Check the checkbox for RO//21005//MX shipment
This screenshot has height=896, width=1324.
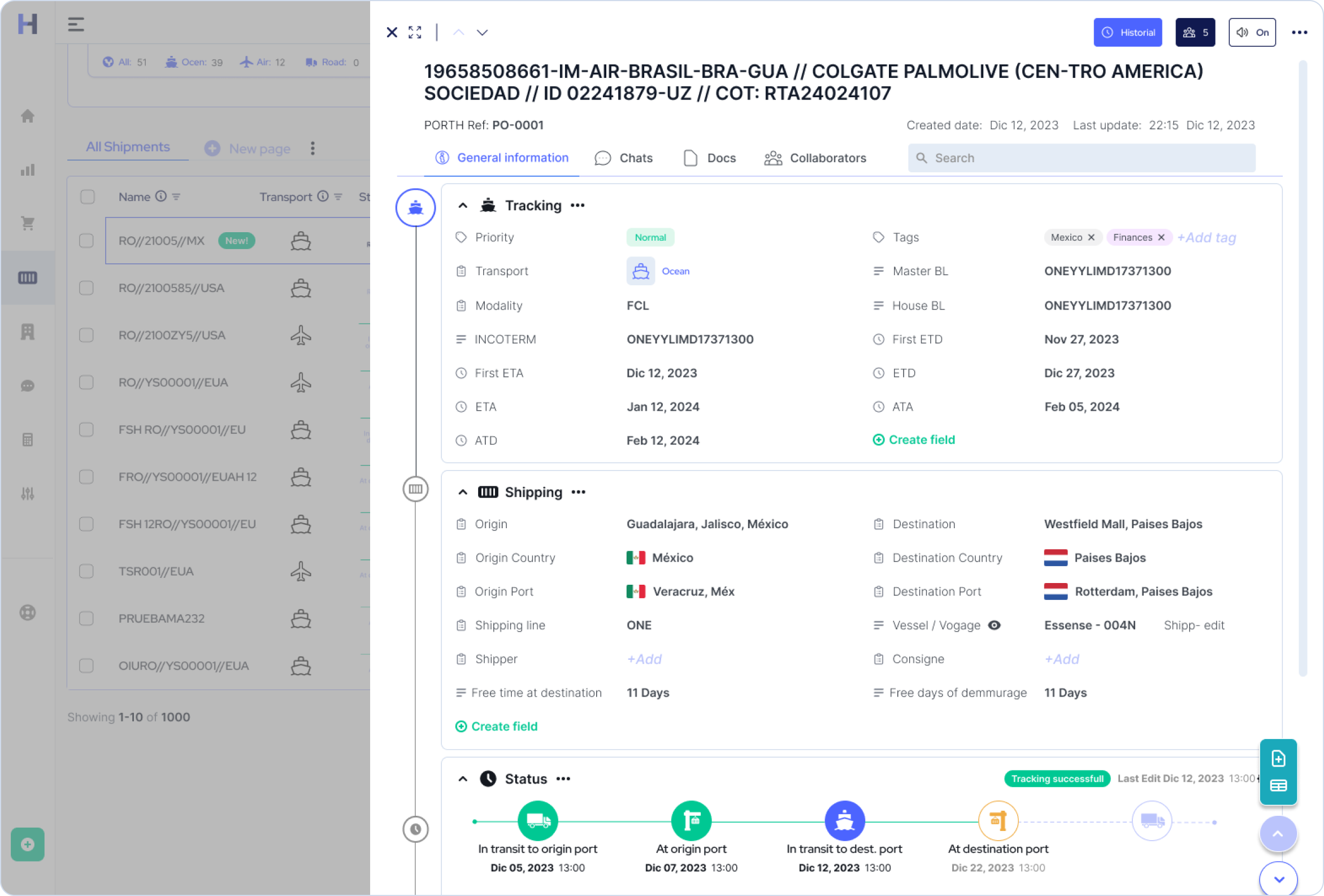[x=86, y=240]
